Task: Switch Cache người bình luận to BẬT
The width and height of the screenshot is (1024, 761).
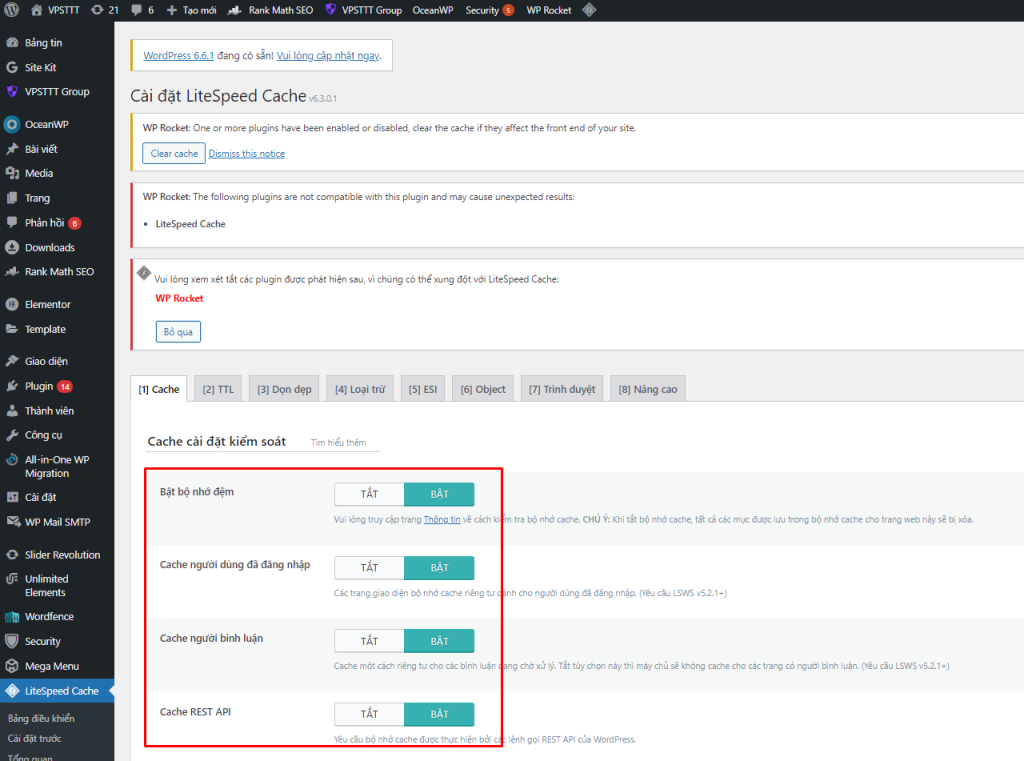Action: point(439,641)
